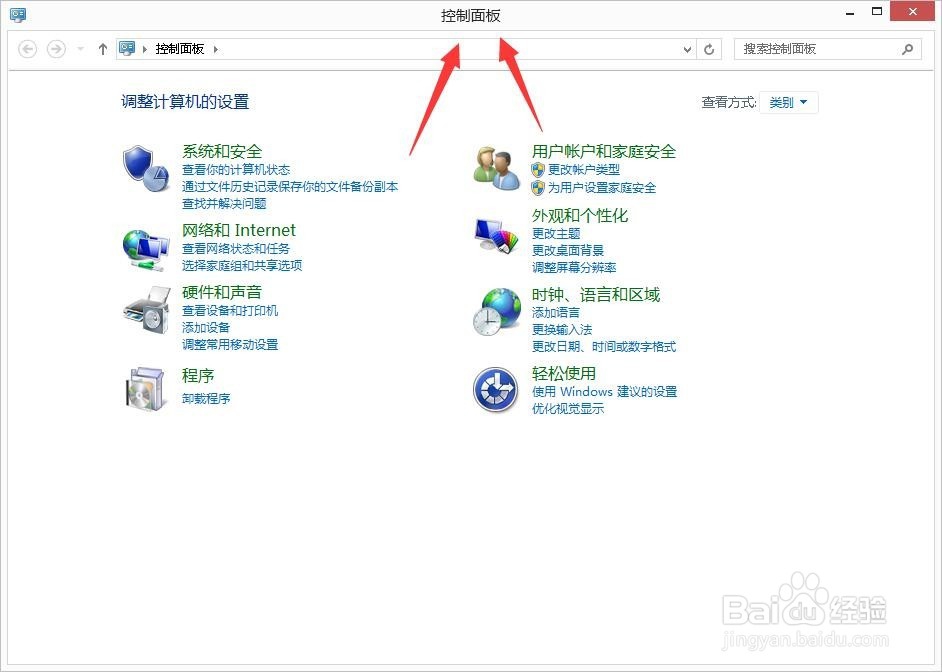Open the Programs icon
The height and width of the screenshot is (672, 942).
(x=147, y=390)
